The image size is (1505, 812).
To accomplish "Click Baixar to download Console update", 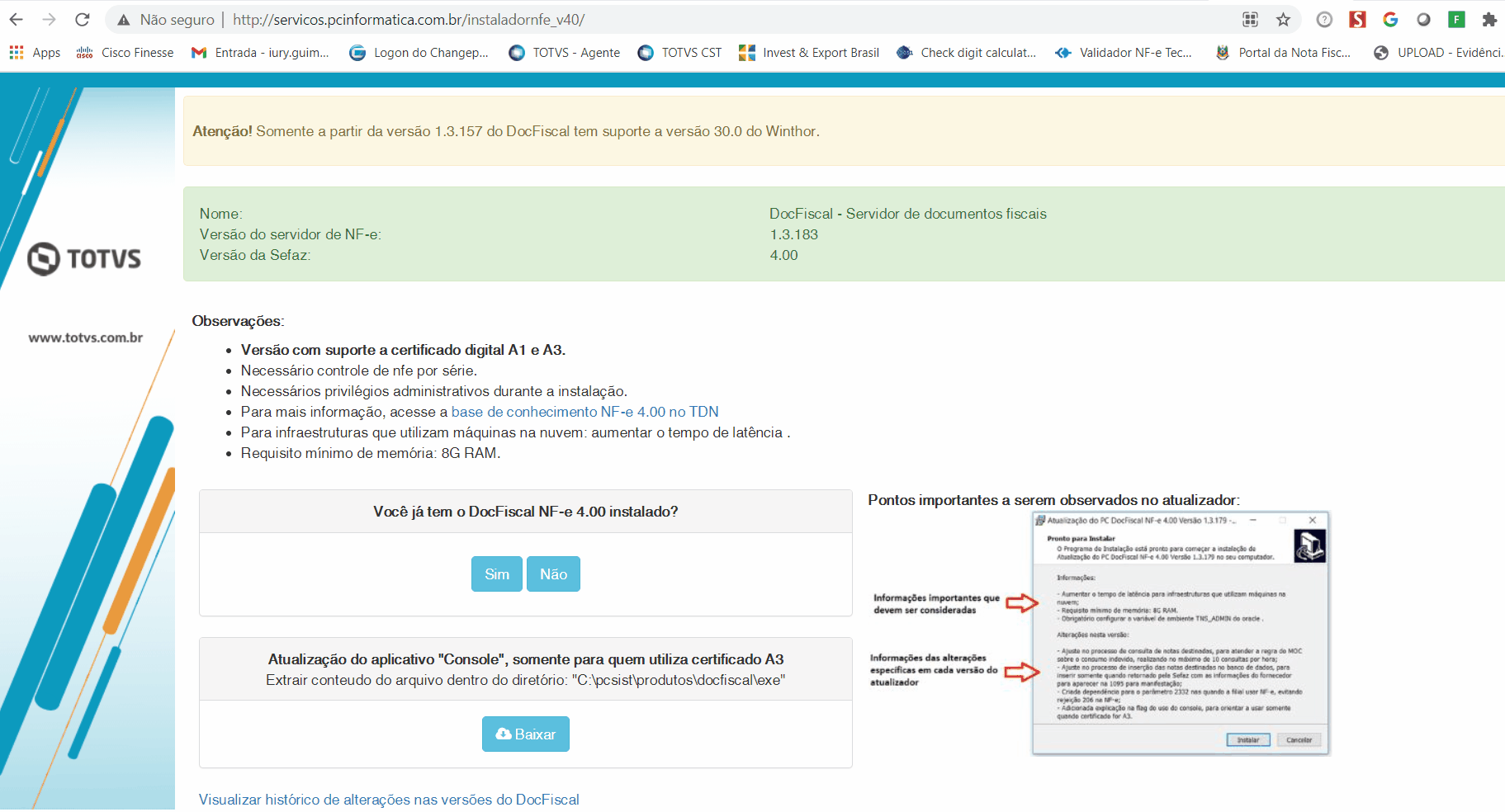I will (x=526, y=734).
